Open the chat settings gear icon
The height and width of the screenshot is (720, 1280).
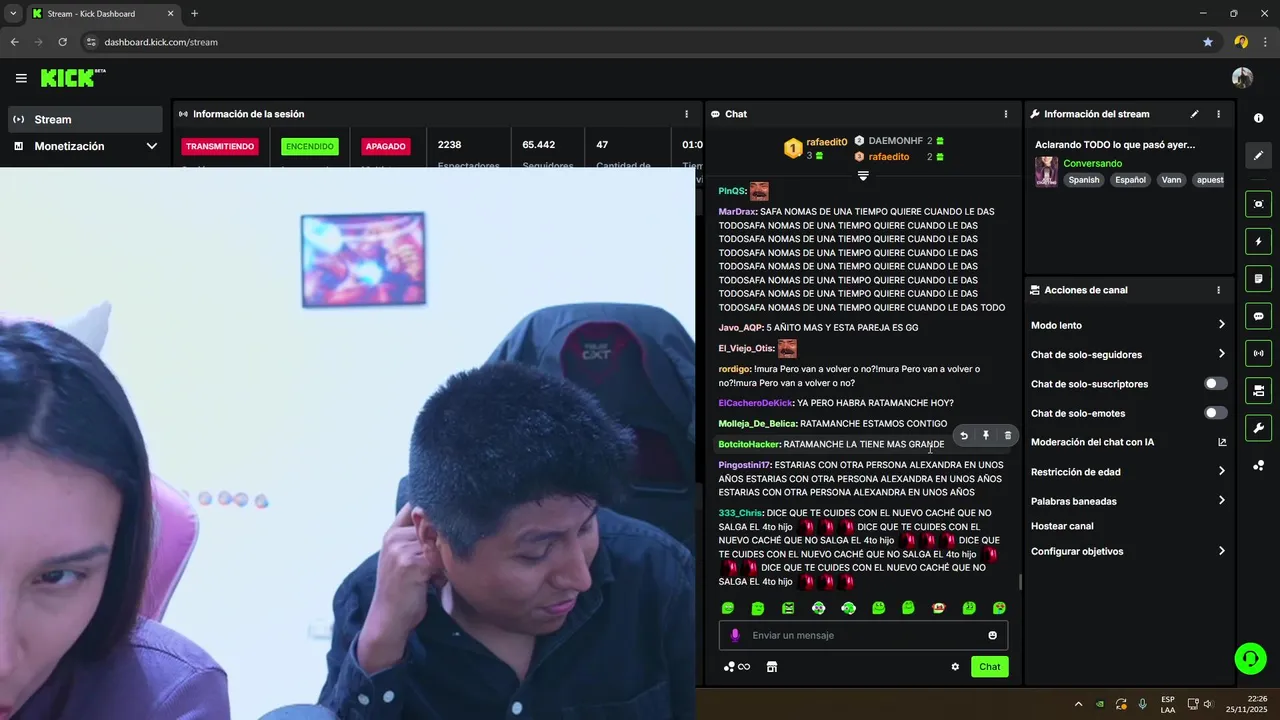955,667
